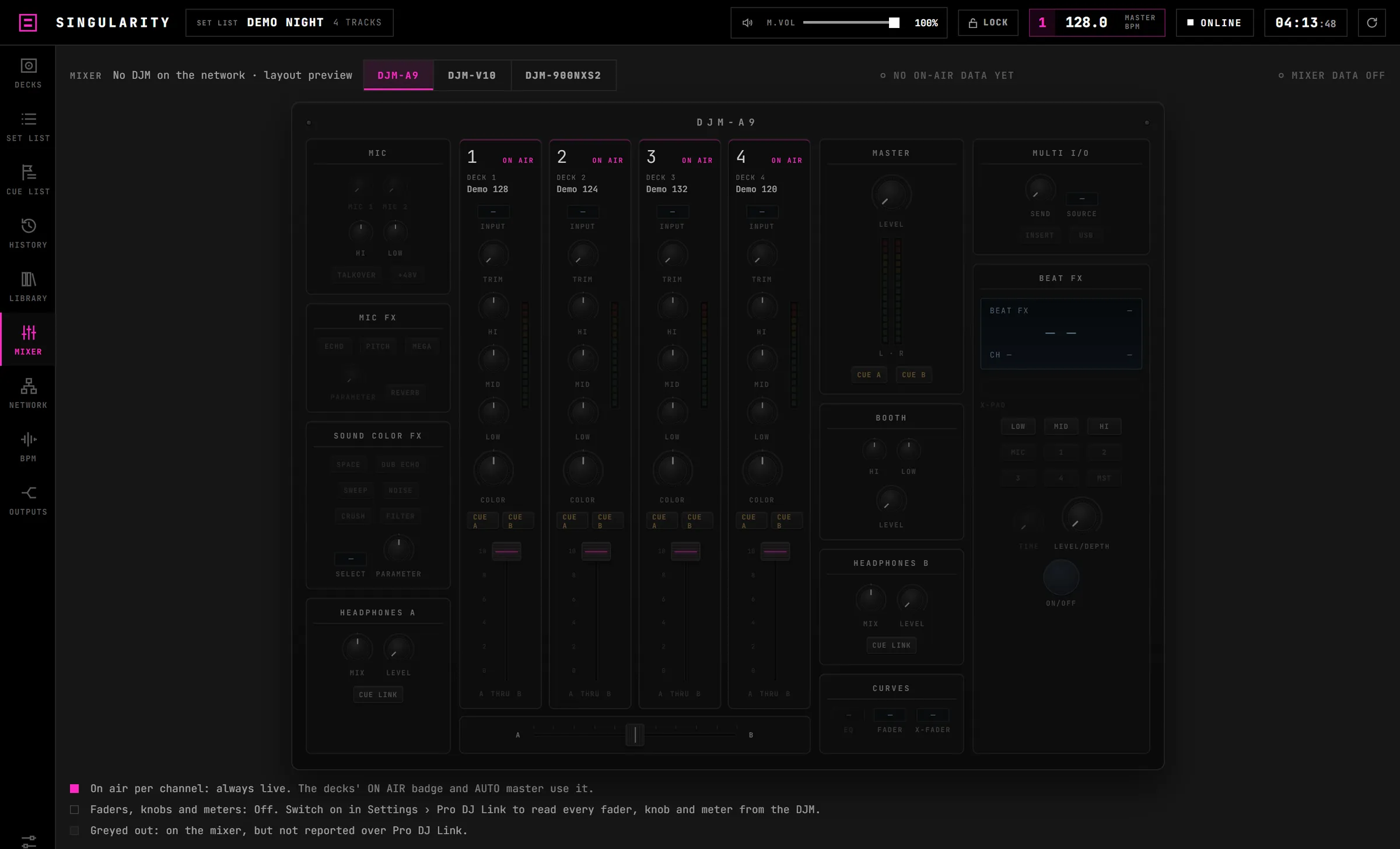Click channel 1 Cue A button

(482, 520)
